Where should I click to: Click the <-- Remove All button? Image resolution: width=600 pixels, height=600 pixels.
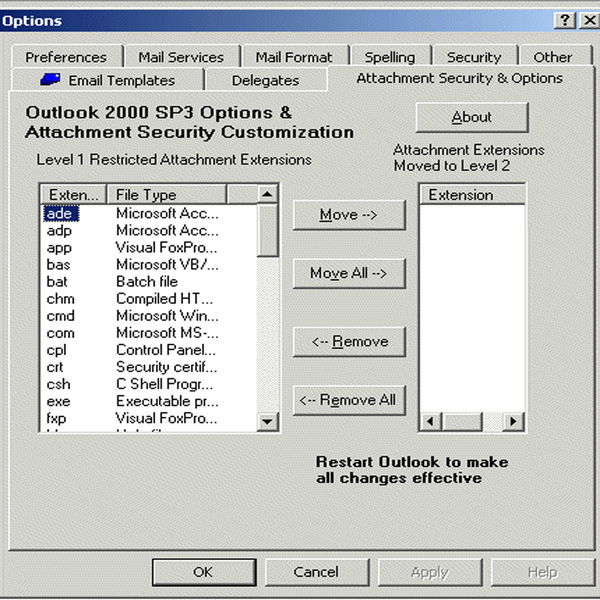coord(349,400)
